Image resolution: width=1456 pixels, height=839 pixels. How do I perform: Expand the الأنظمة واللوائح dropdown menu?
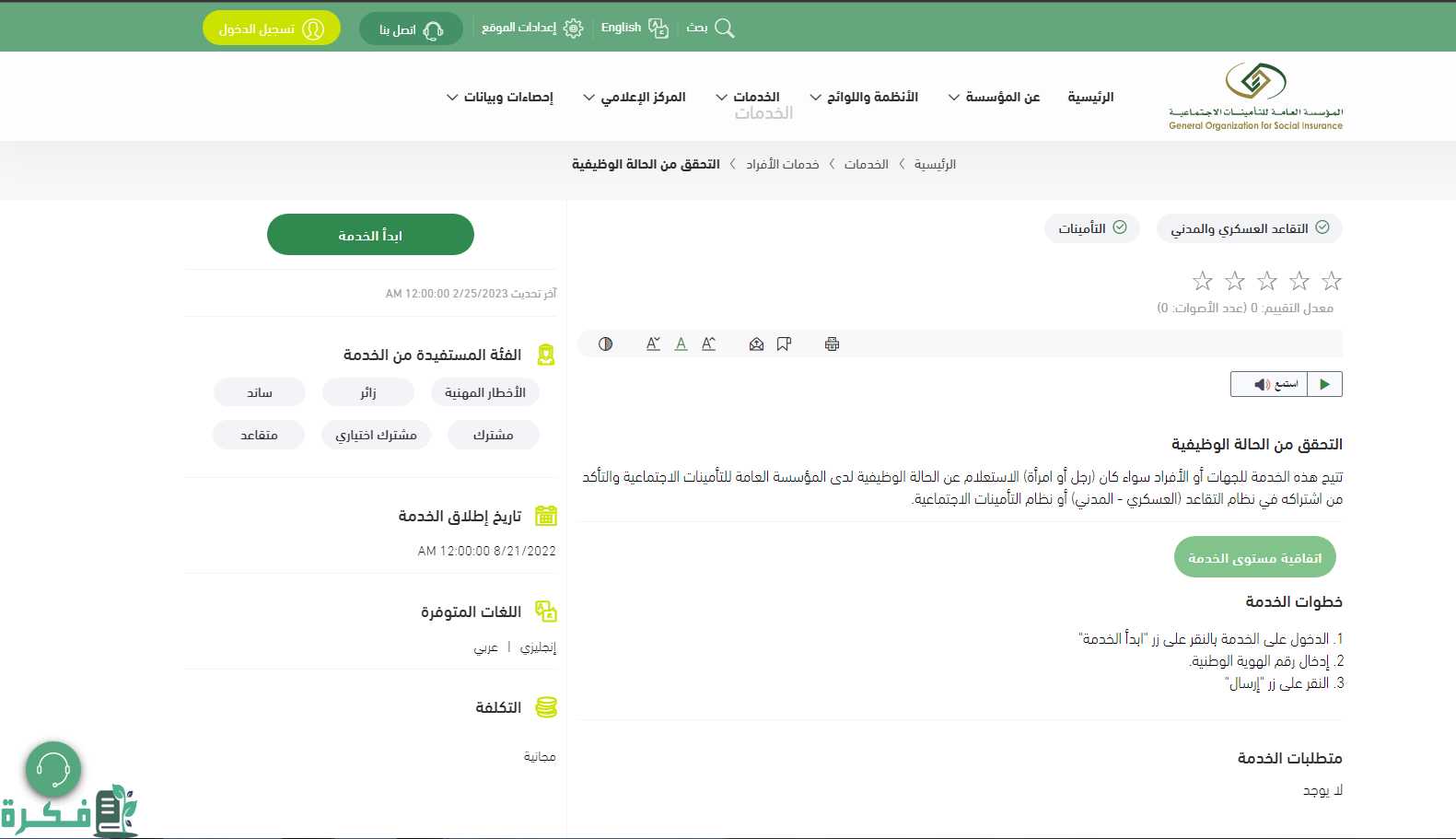pyautogui.click(x=864, y=97)
